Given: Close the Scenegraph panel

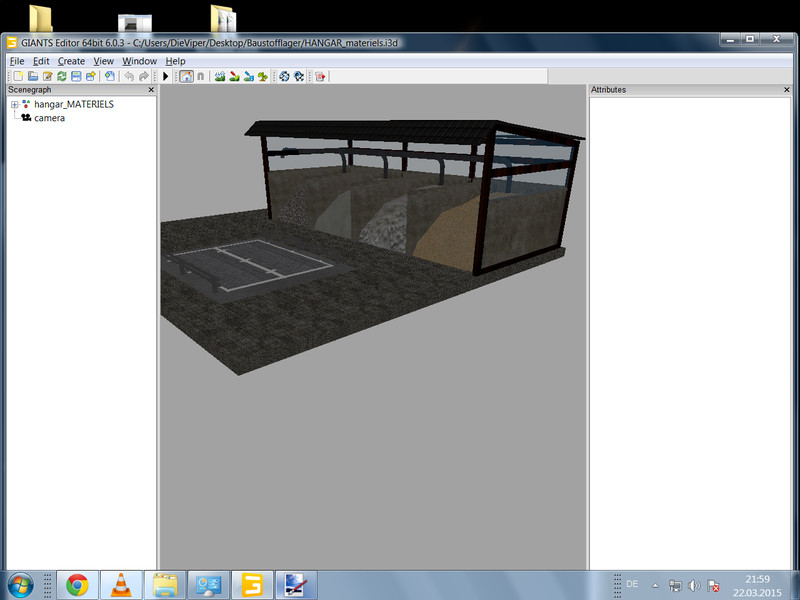Looking at the screenshot, I should 151,90.
